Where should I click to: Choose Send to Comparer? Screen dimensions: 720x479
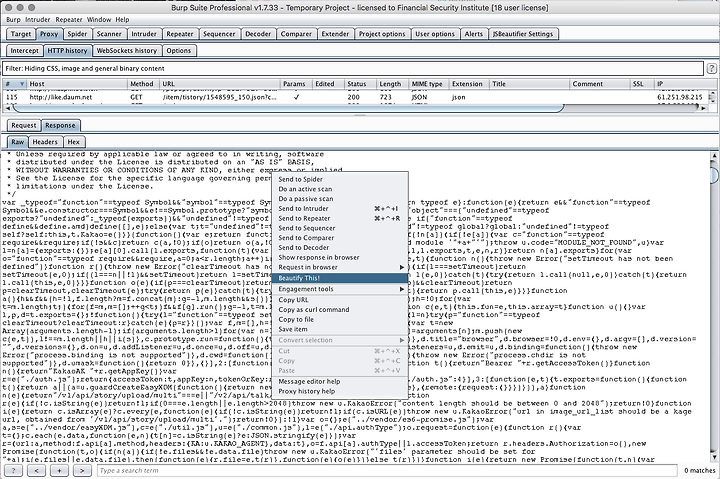coord(340,237)
